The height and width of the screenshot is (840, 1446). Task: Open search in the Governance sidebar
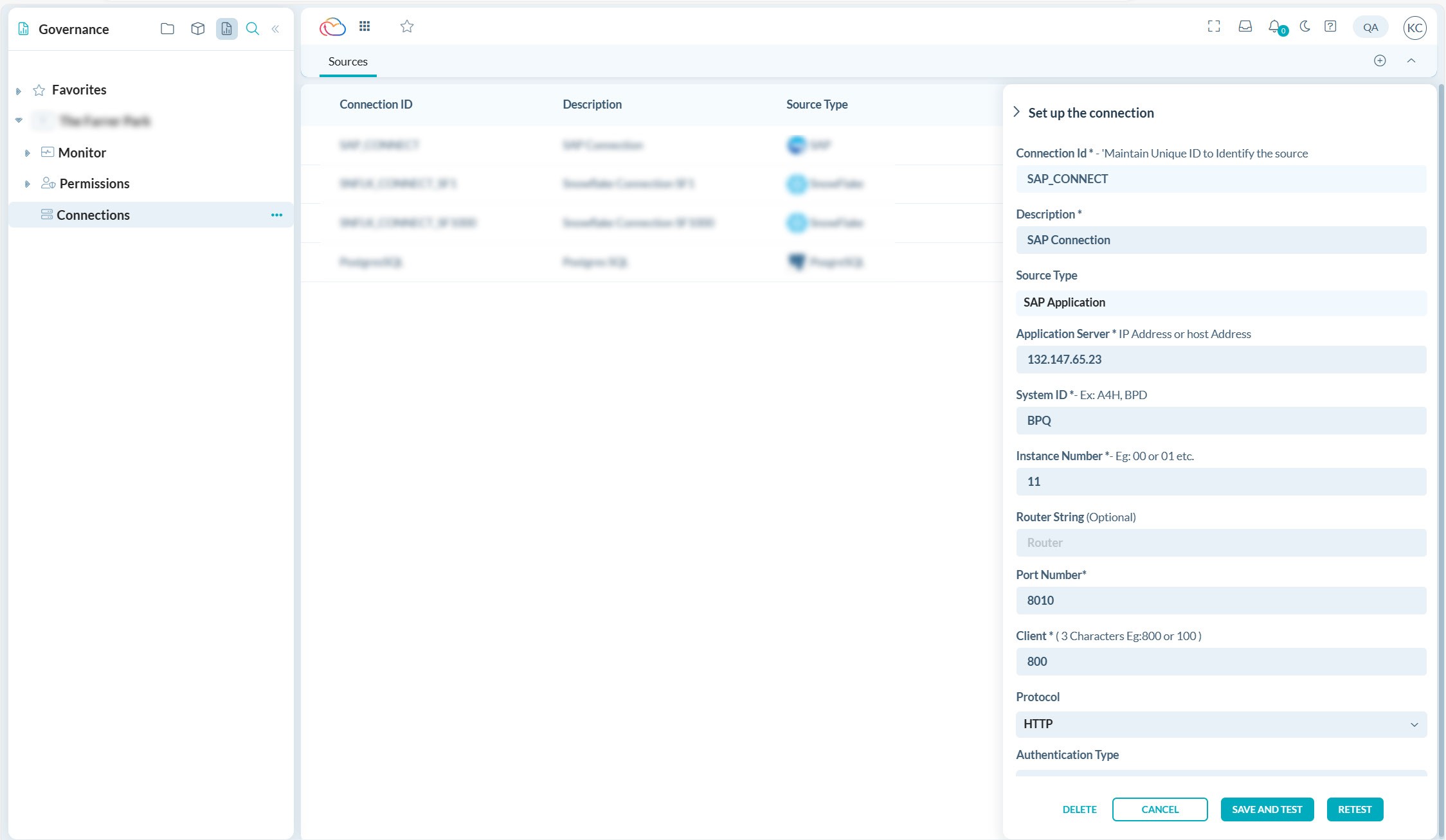252,29
